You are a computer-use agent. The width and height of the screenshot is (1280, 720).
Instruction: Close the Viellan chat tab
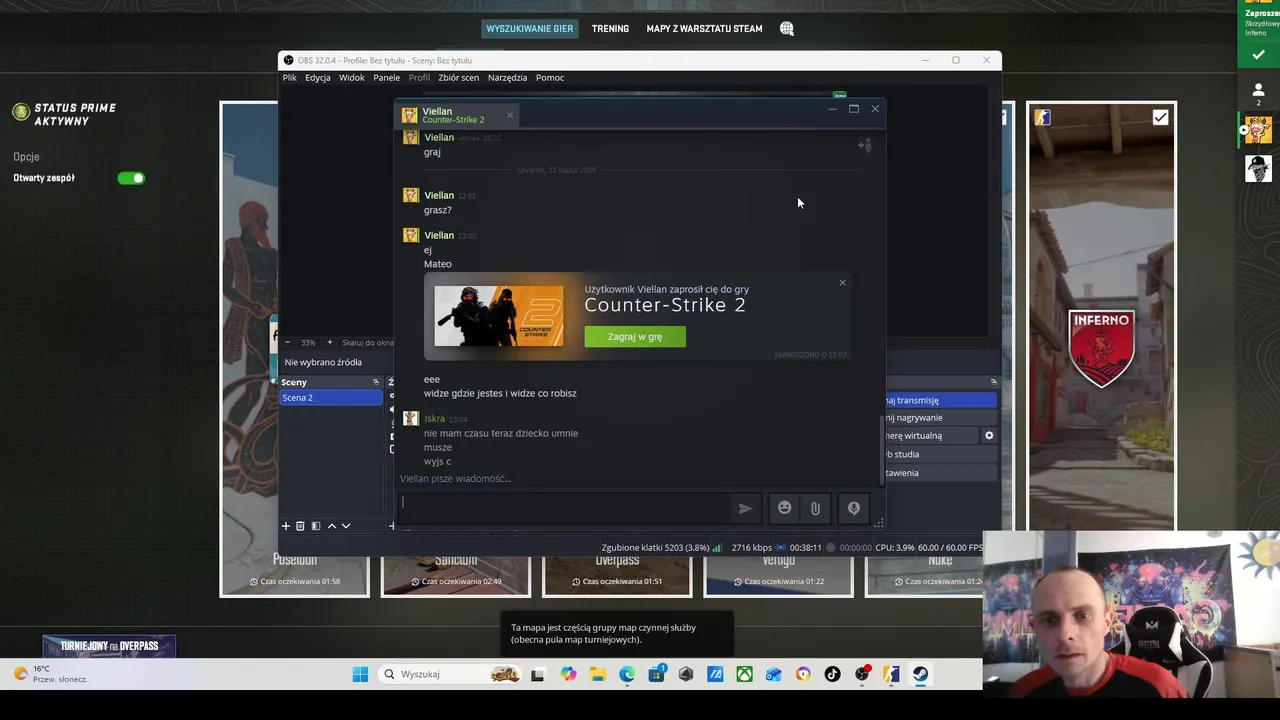[509, 115]
